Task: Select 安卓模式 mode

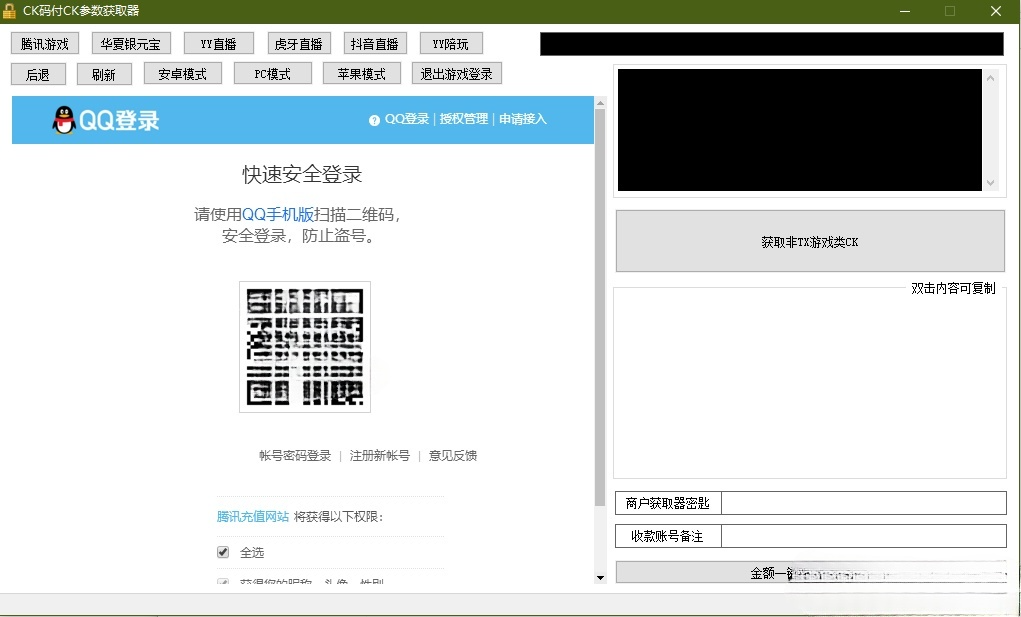Action: [x=182, y=74]
